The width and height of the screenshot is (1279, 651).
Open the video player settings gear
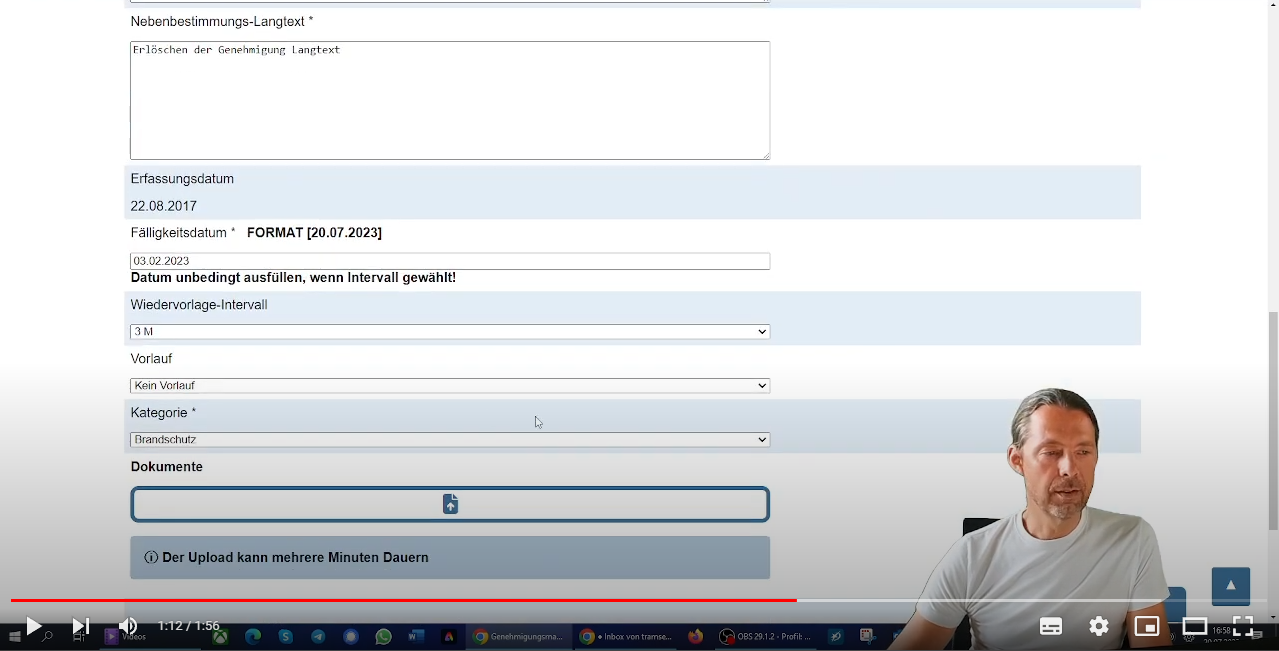coord(1098,626)
